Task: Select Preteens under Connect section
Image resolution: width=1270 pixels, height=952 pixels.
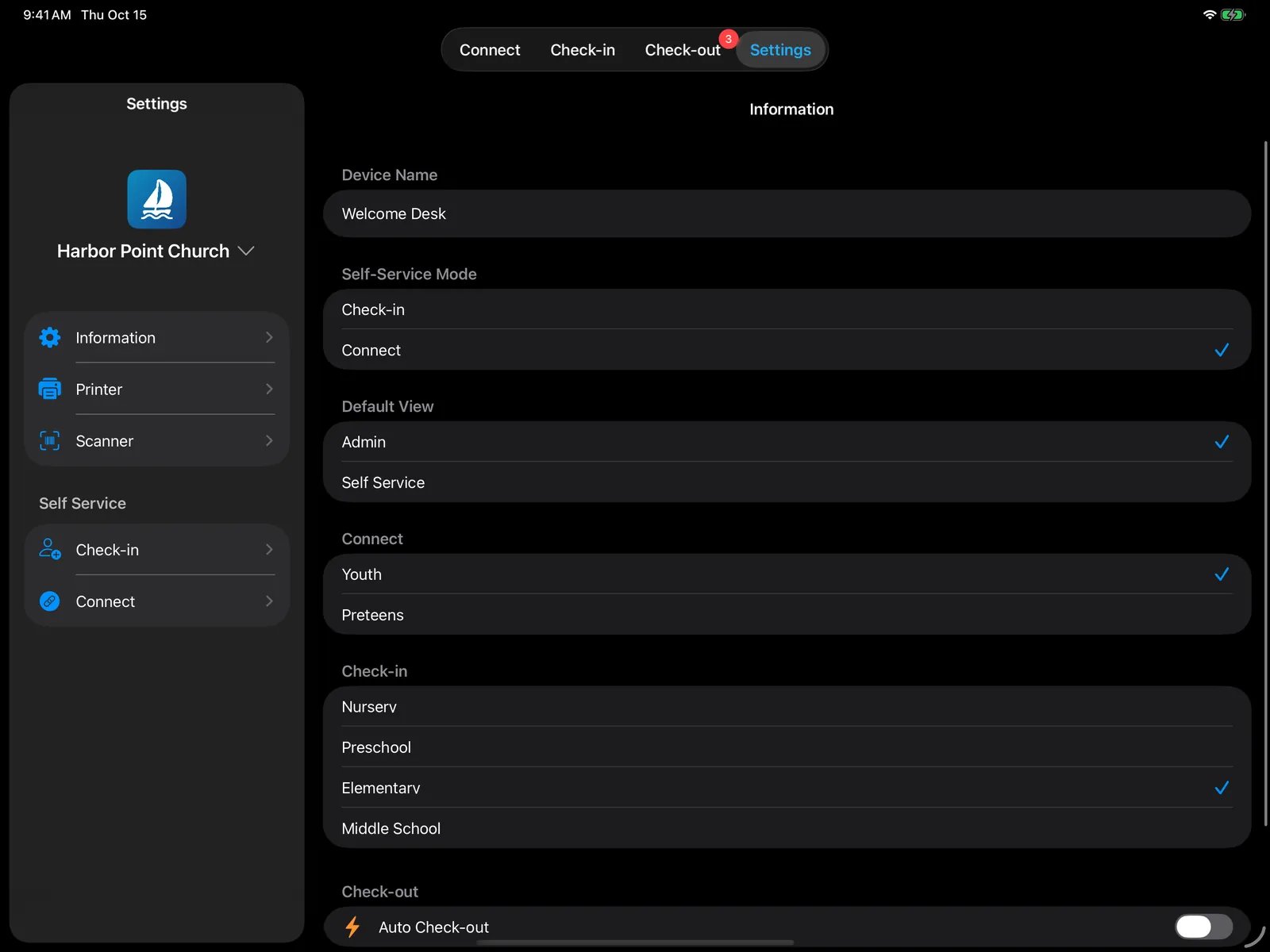Action: [x=787, y=615]
